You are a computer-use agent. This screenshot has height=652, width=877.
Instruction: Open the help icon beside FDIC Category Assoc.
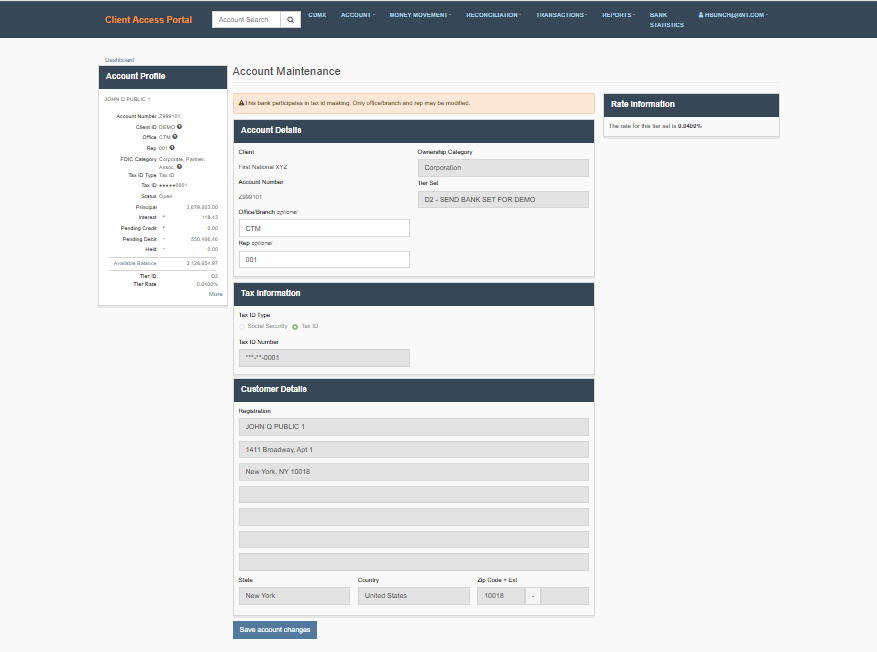[x=180, y=167]
